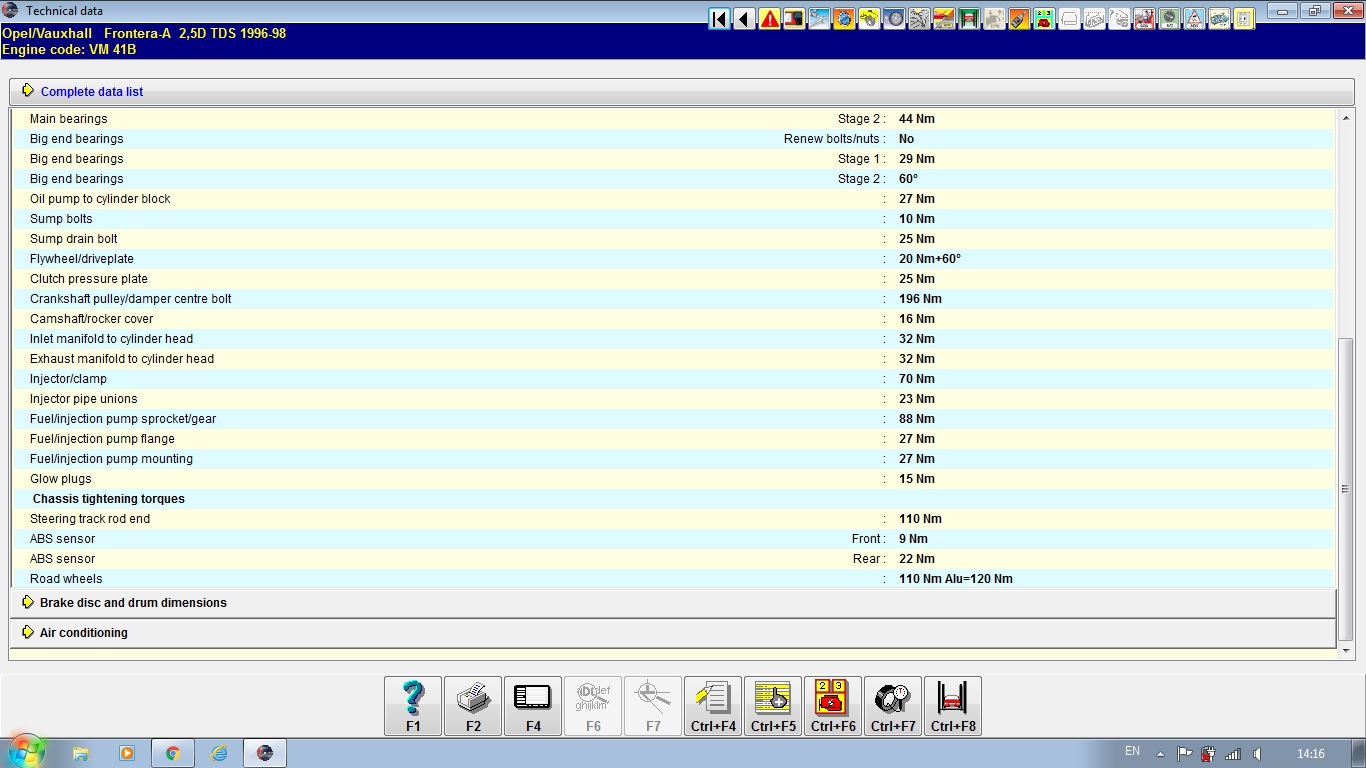The image size is (1366, 768).
Task: Open the Ctrl+F4 notes editing button
Action: 713,706
